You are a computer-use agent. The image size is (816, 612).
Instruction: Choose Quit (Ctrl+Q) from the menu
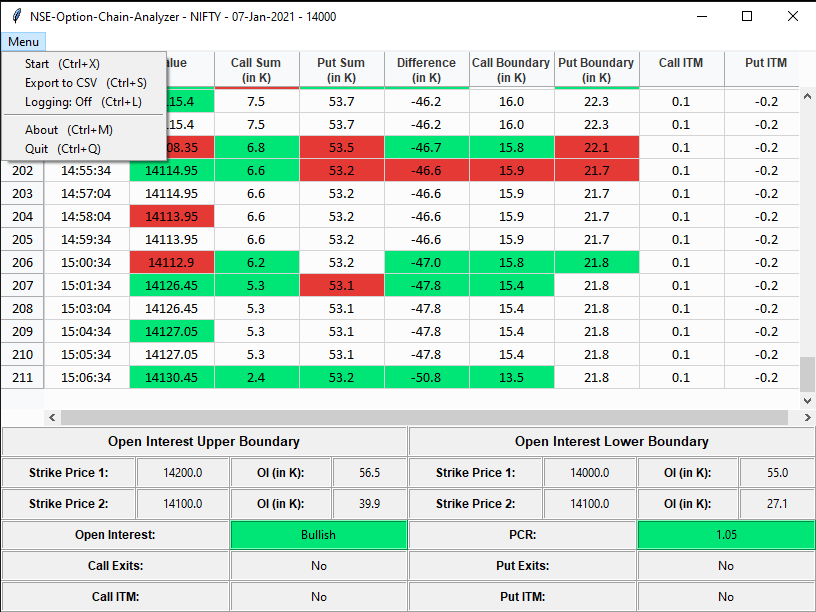(83, 149)
